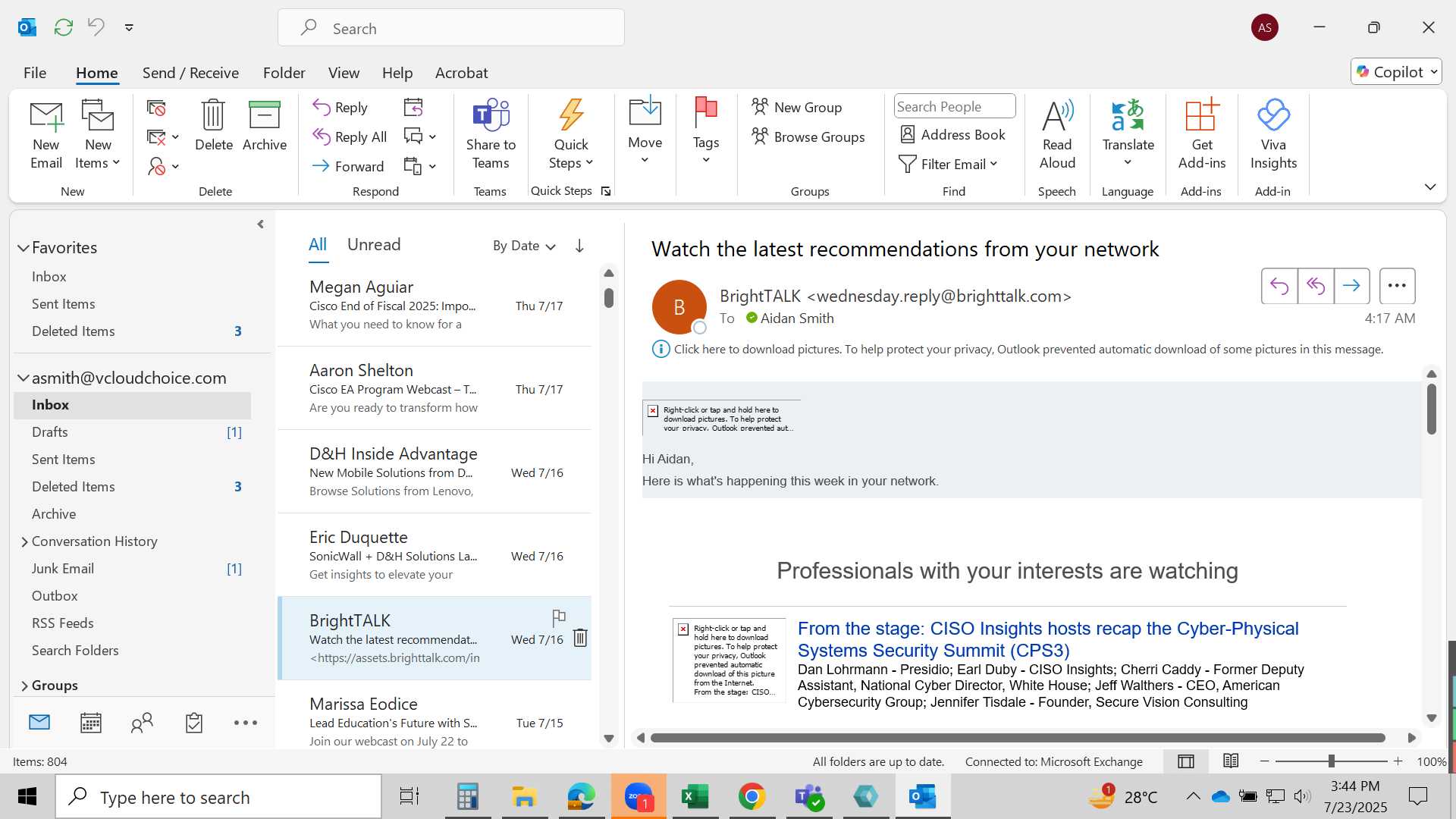
Task: Click the Undo icon in title bar
Action: click(x=96, y=27)
